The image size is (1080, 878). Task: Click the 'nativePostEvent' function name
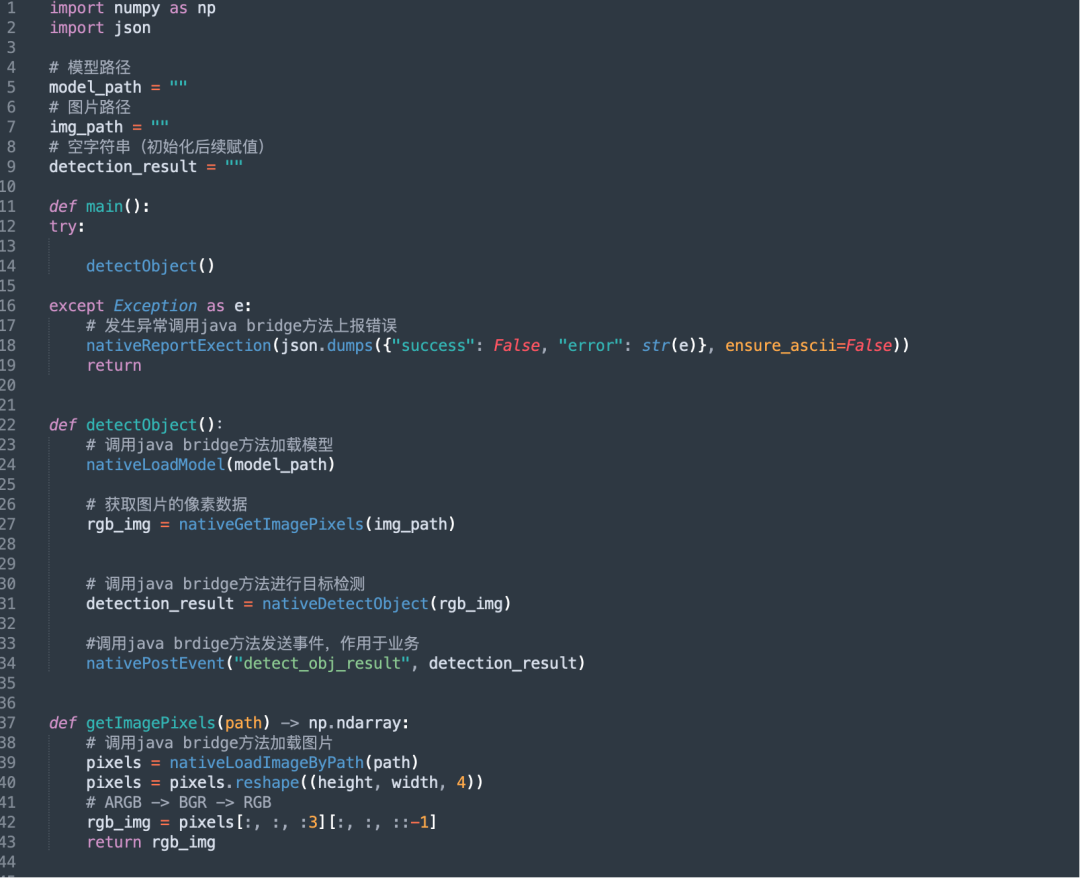pyautogui.click(x=156, y=663)
